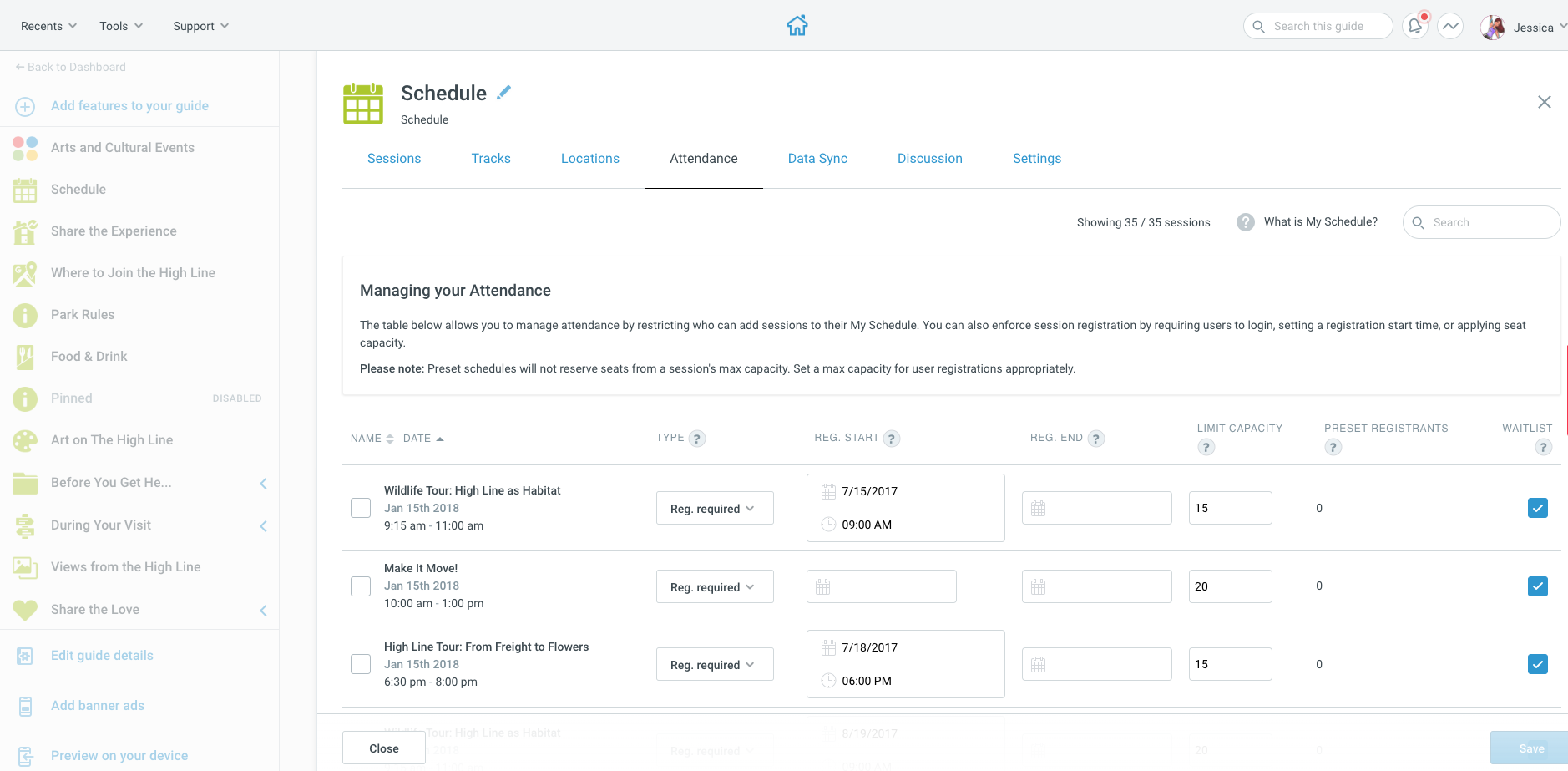
Task: Disable waitlist for High Line Tour session
Action: tap(1538, 664)
